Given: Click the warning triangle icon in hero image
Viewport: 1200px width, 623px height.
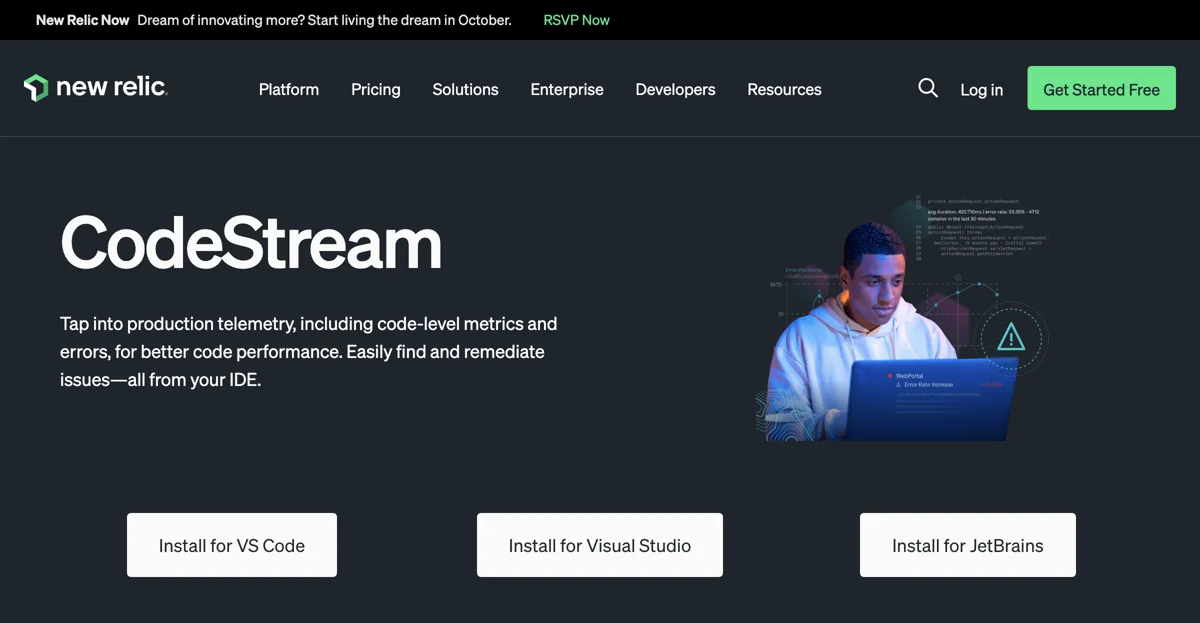Looking at the screenshot, I should (1010, 337).
